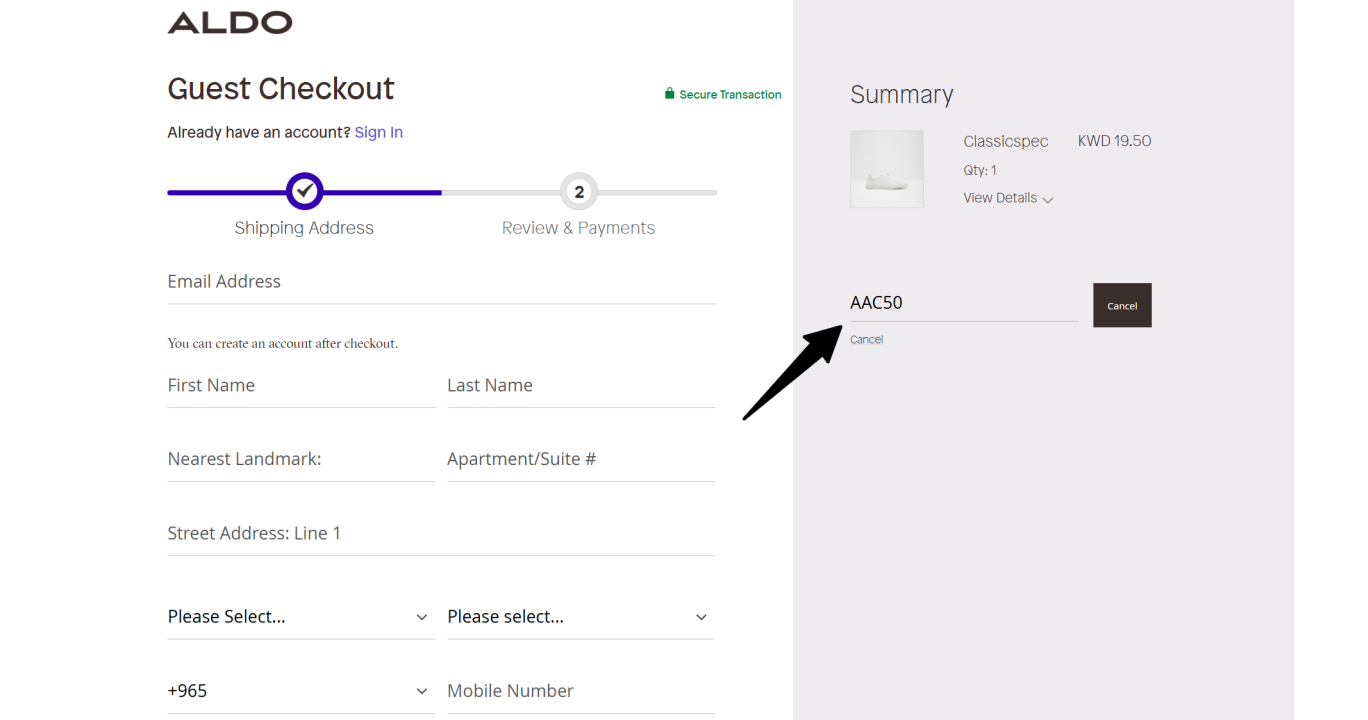This screenshot has width=1368, height=720.
Task: Click the Review & Payments step label
Action: click(578, 228)
